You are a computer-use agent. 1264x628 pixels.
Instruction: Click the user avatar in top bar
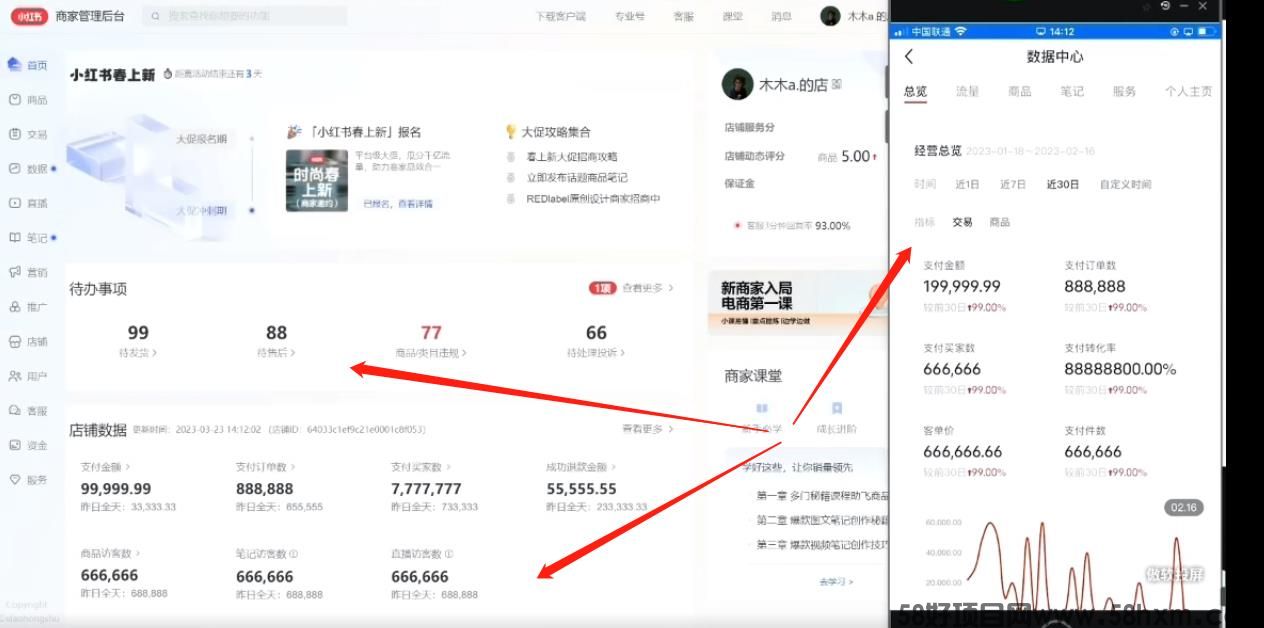(830, 16)
